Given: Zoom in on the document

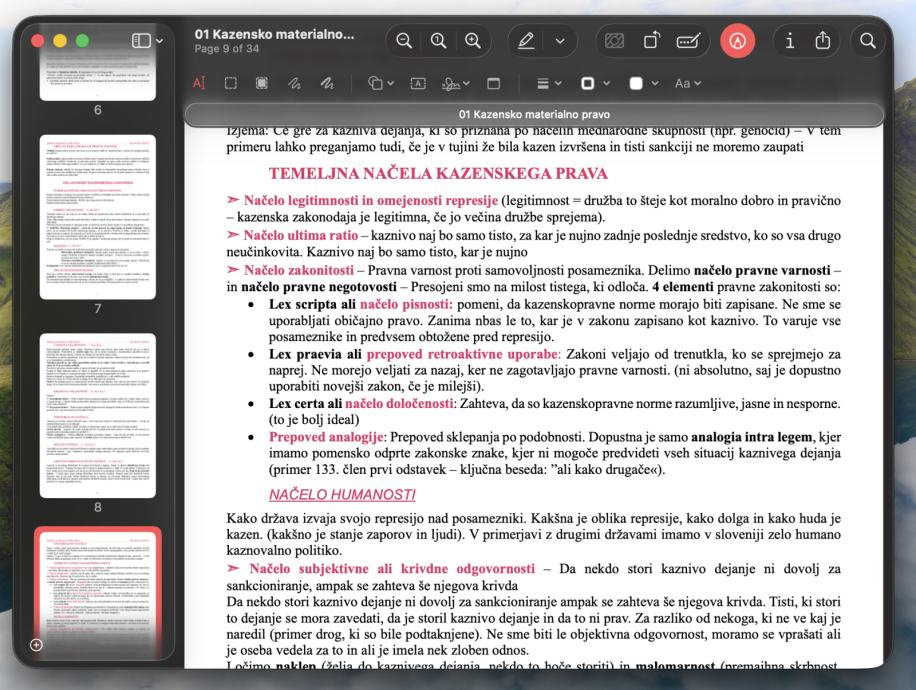Looking at the screenshot, I should click(473, 41).
